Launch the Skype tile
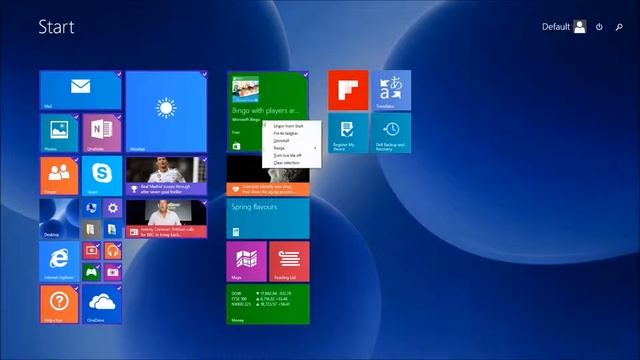The width and height of the screenshot is (640, 360). coord(102,176)
